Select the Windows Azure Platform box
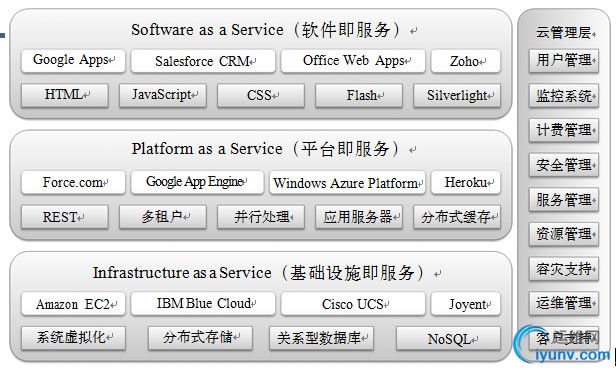Screen dimensions: 616x371 click(x=347, y=182)
